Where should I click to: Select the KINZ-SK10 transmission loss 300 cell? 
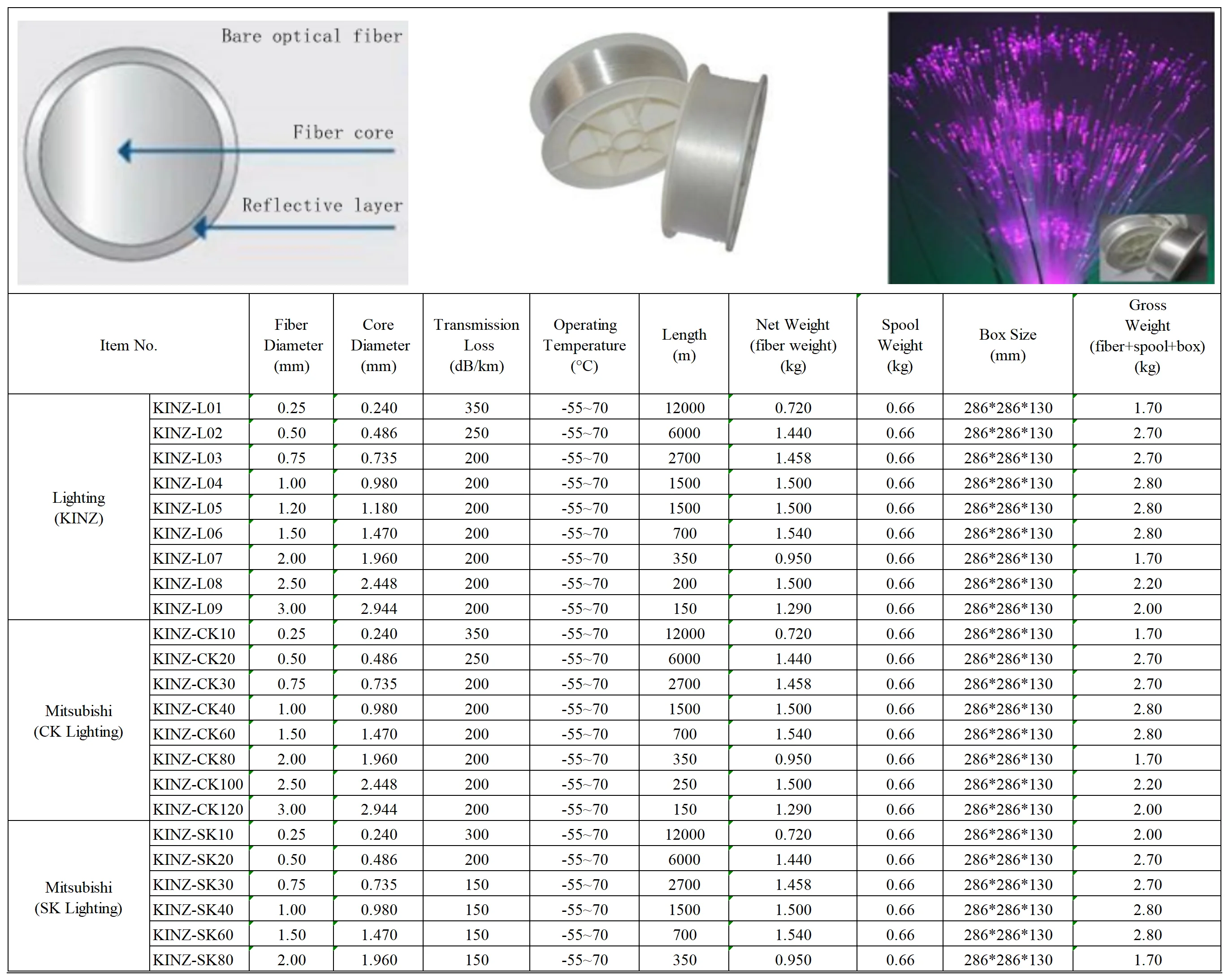point(476,834)
